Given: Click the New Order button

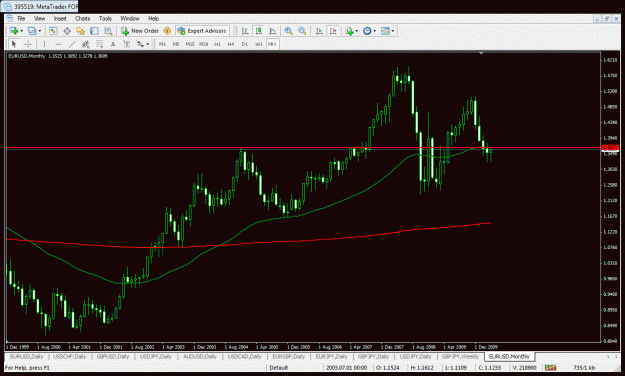Looking at the screenshot, I should (140, 31).
